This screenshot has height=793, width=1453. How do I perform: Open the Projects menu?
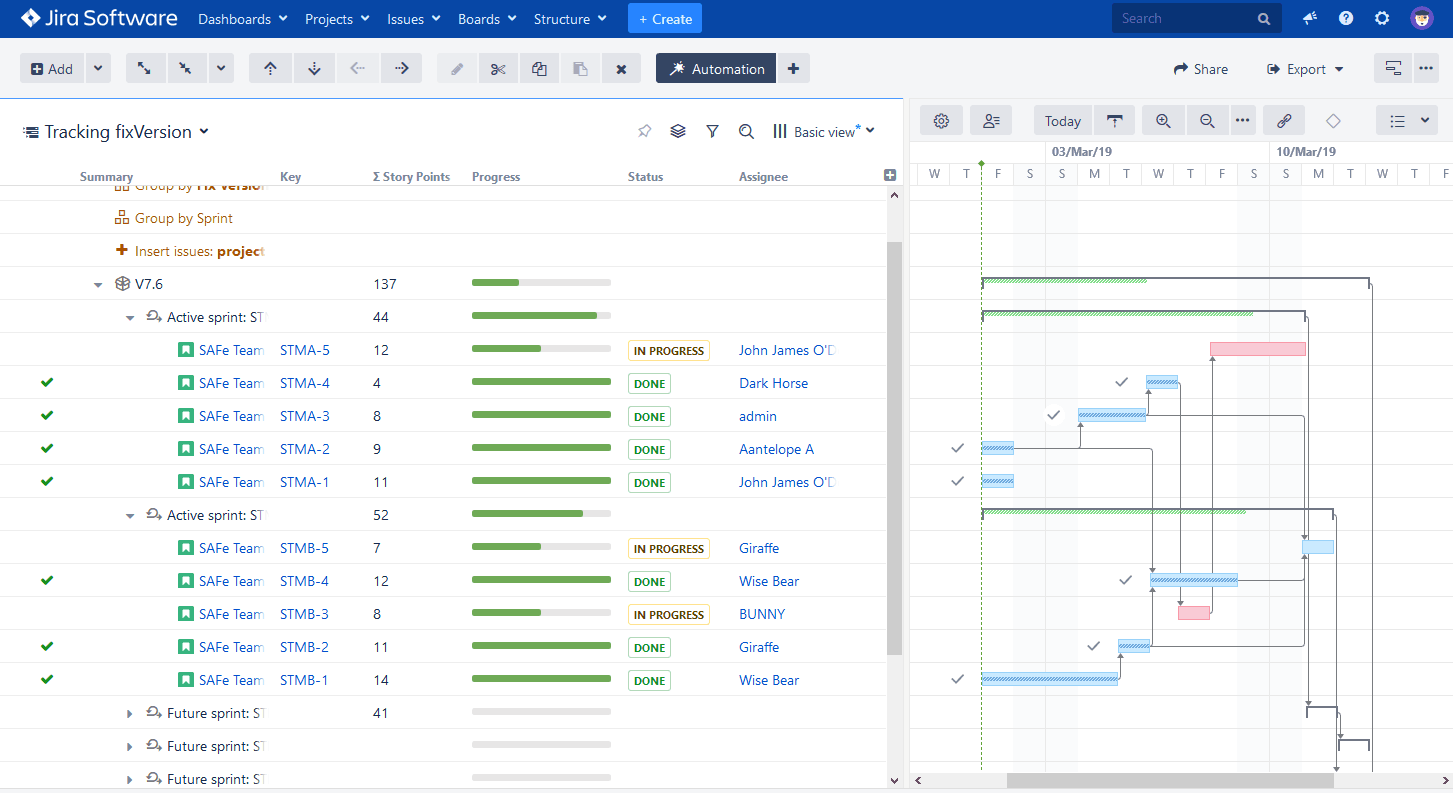point(336,19)
